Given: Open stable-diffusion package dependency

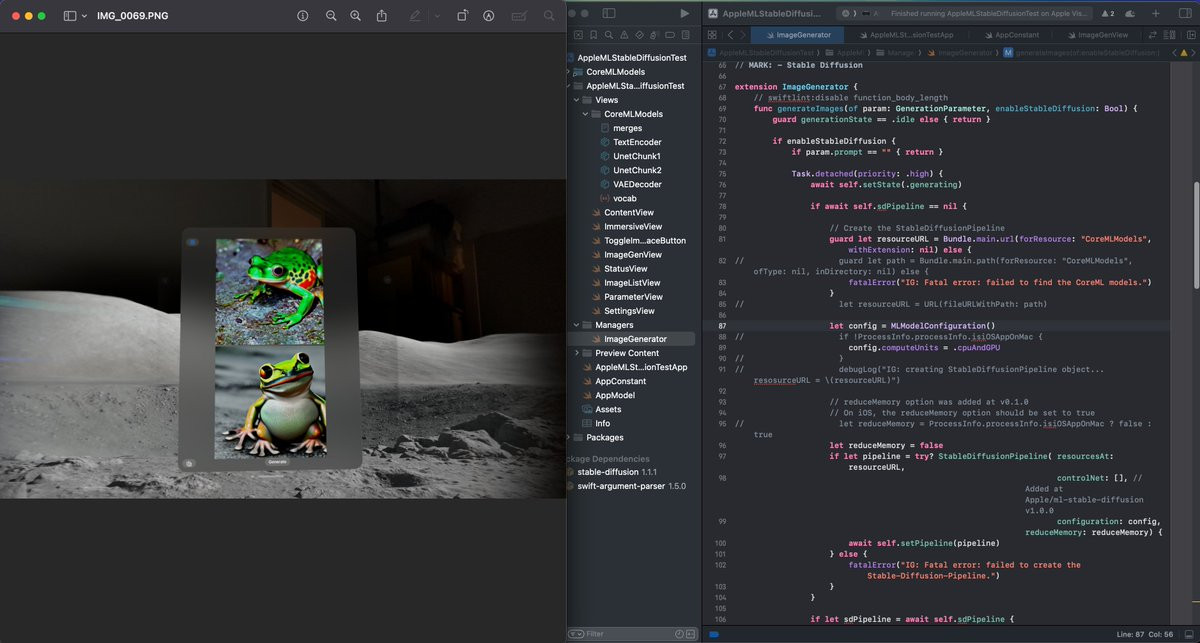Looking at the screenshot, I should (608, 471).
